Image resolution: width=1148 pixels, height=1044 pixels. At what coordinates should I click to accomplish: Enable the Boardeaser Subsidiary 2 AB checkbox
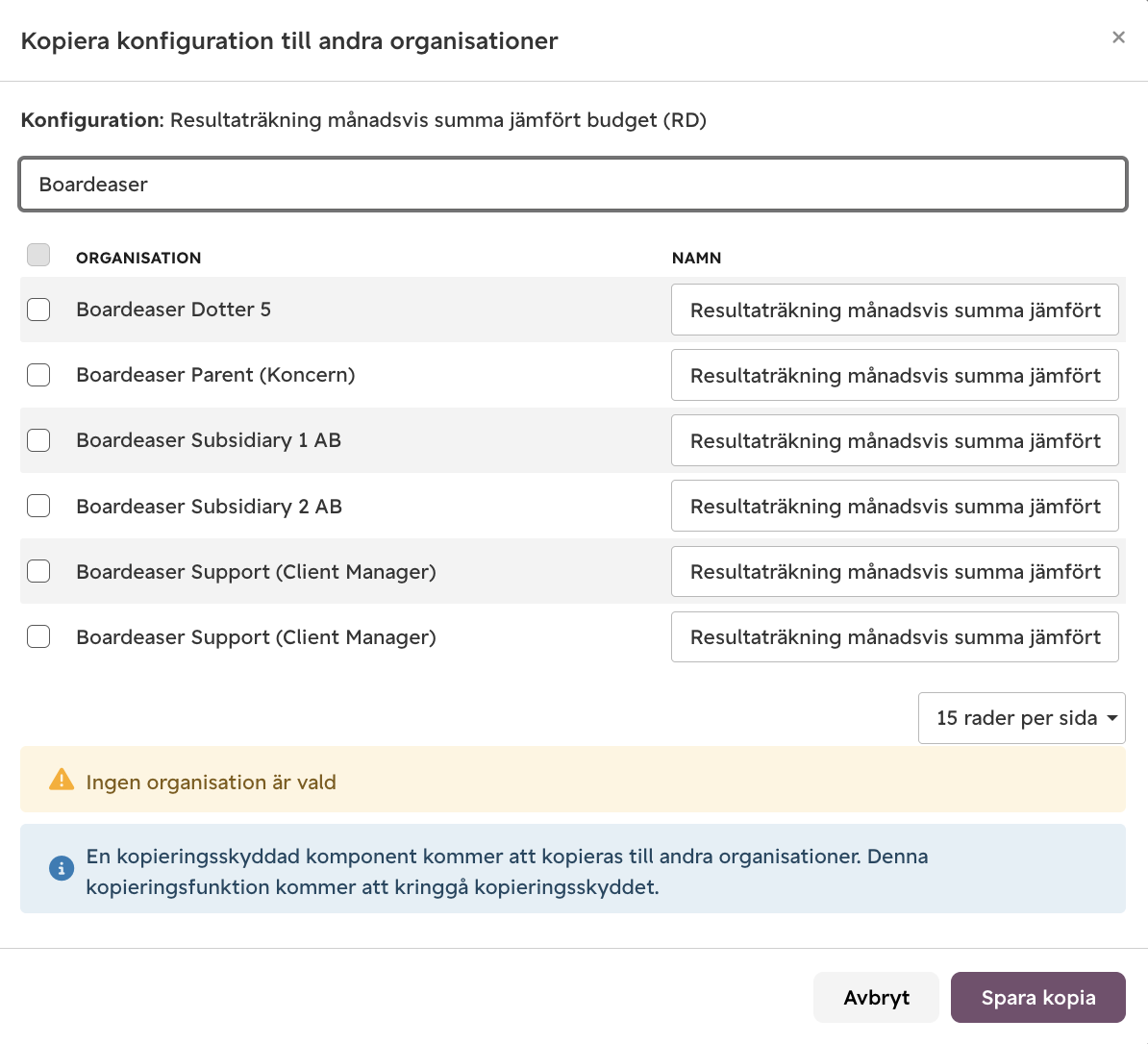pyautogui.click(x=38, y=506)
